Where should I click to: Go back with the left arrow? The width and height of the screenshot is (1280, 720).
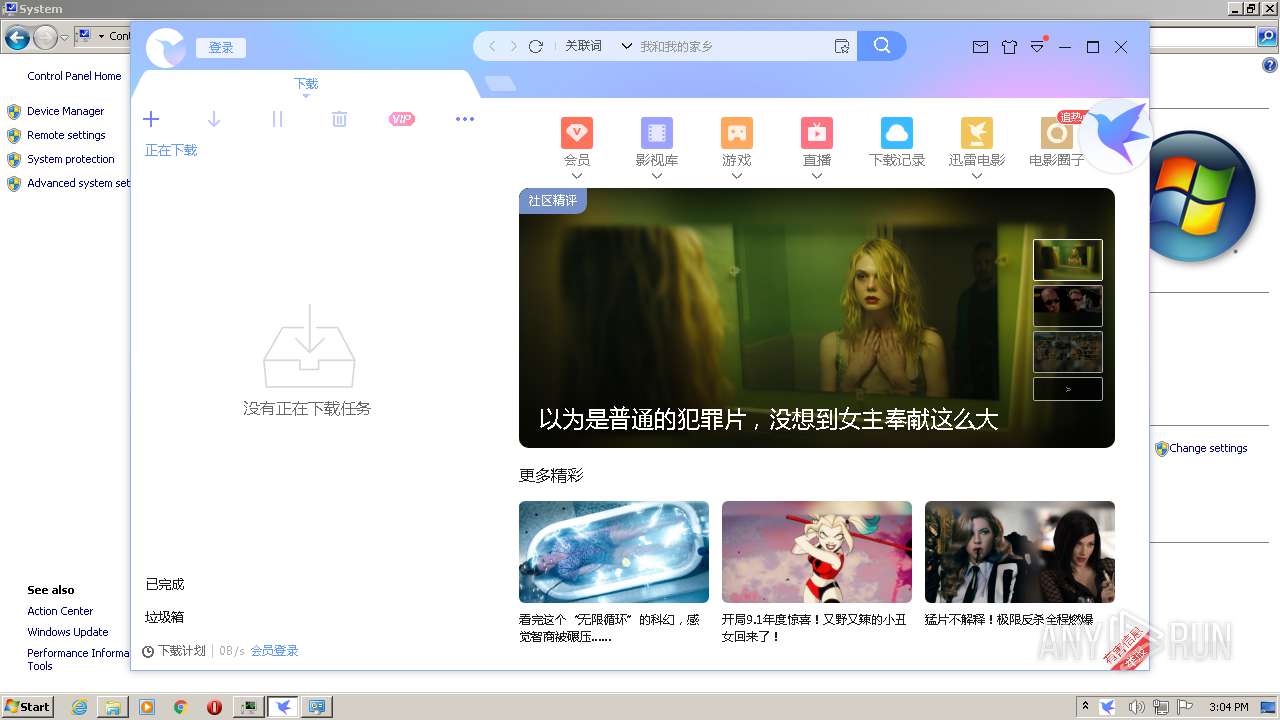click(x=492, y=46)
